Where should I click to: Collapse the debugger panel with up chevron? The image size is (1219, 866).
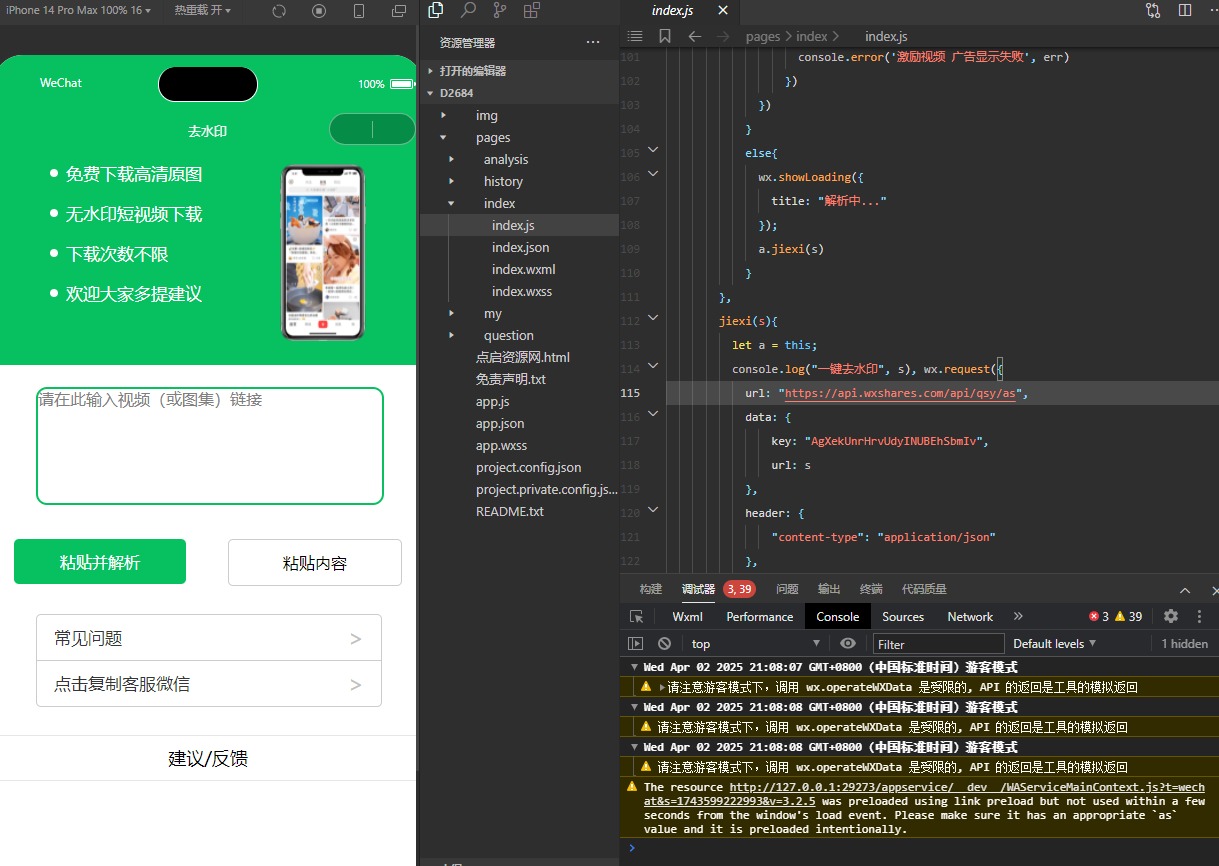[x=1185, y=590]
